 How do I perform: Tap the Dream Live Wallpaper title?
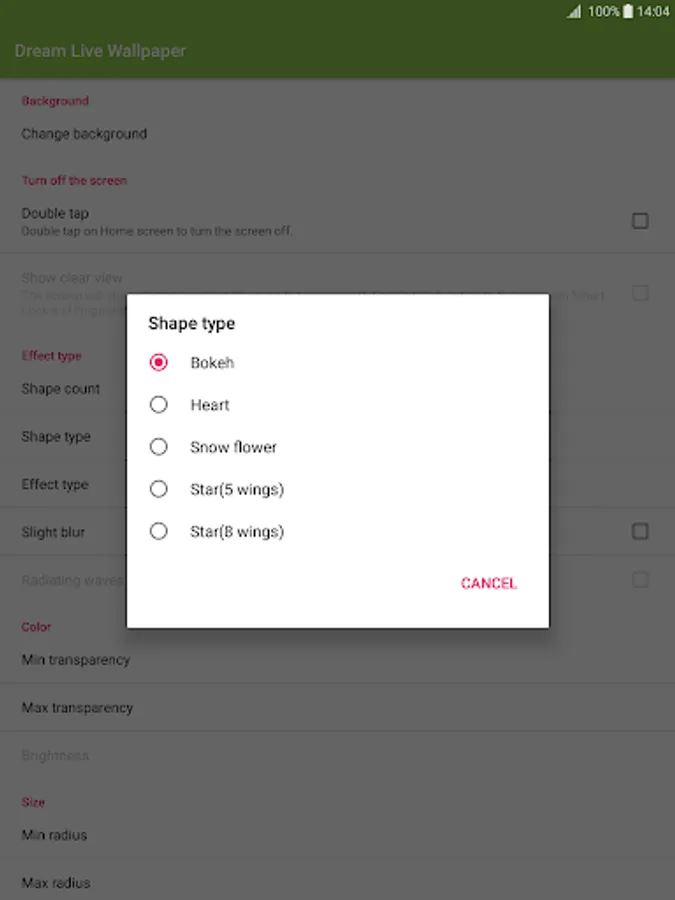(x=100, y=51)
